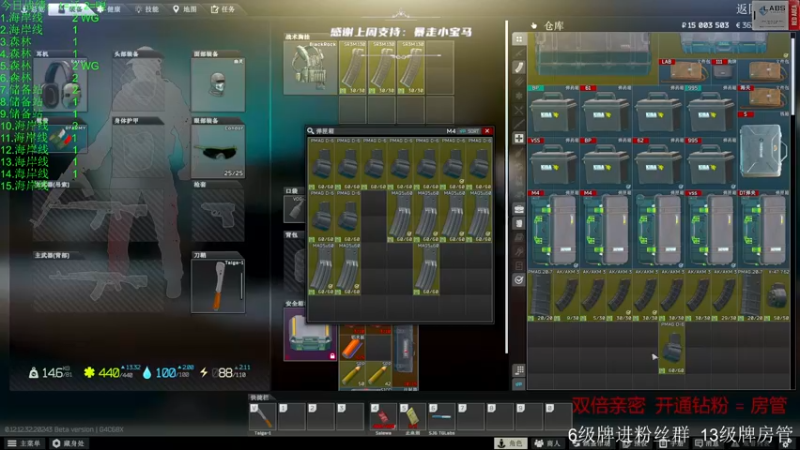Viewport: 800px width, 450px height.
Task: Select the first MAG5-60 magazine in second row
Action: pyautogui.click(x=401, y=216)
